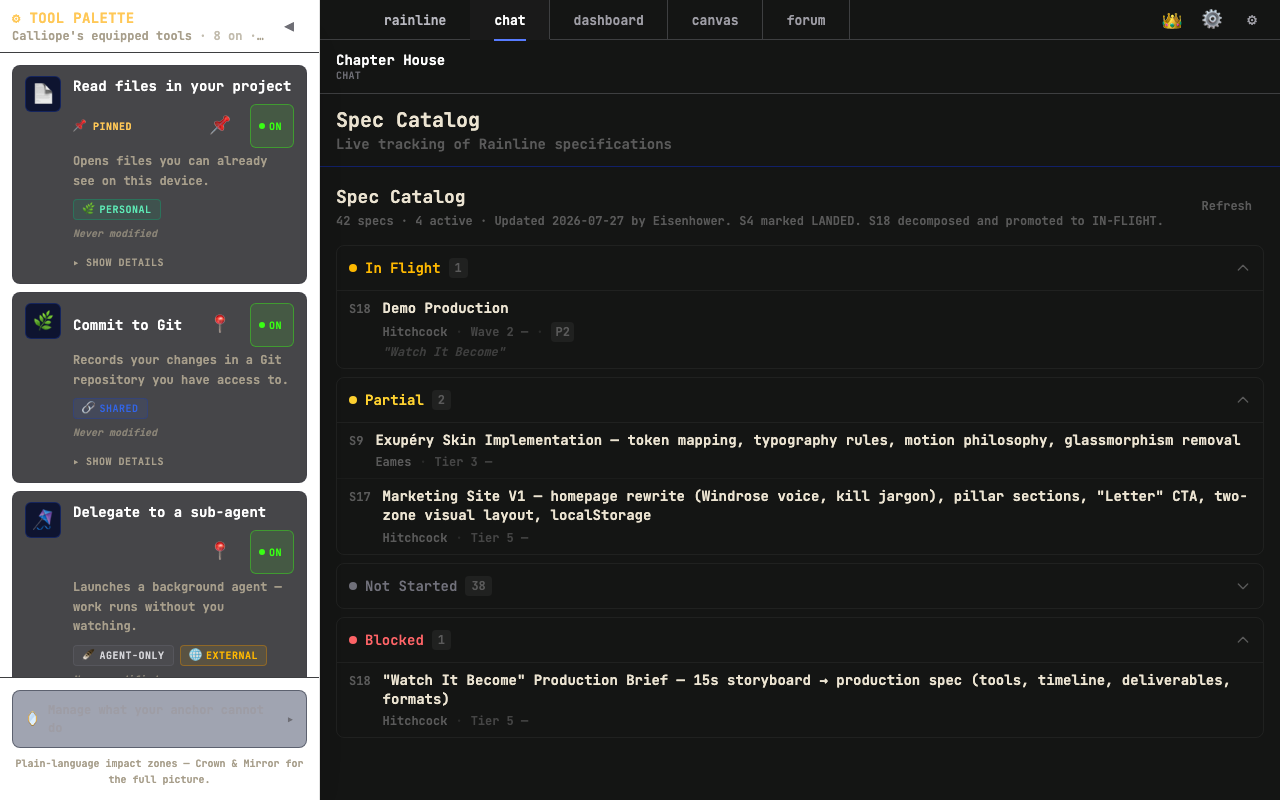Viewport: 1280px width, 800px height.
Task: Click the gold crown icon in top bar
Action: pyautogui.click(x=1172, y=20)
